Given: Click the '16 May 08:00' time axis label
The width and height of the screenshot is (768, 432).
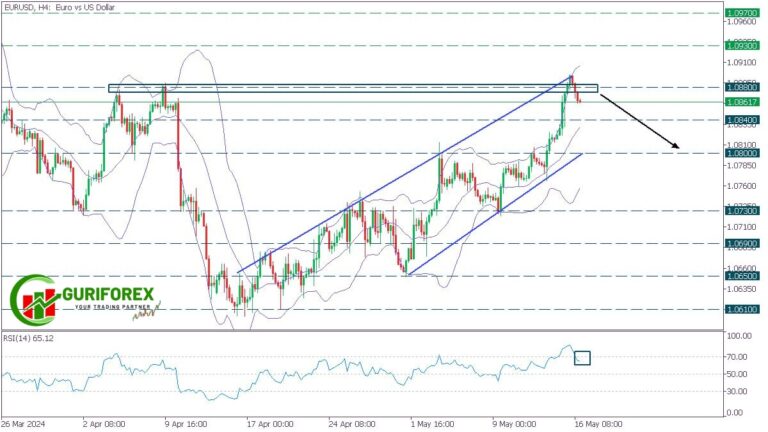Looking at the screenshot, I should coord(599,424).
